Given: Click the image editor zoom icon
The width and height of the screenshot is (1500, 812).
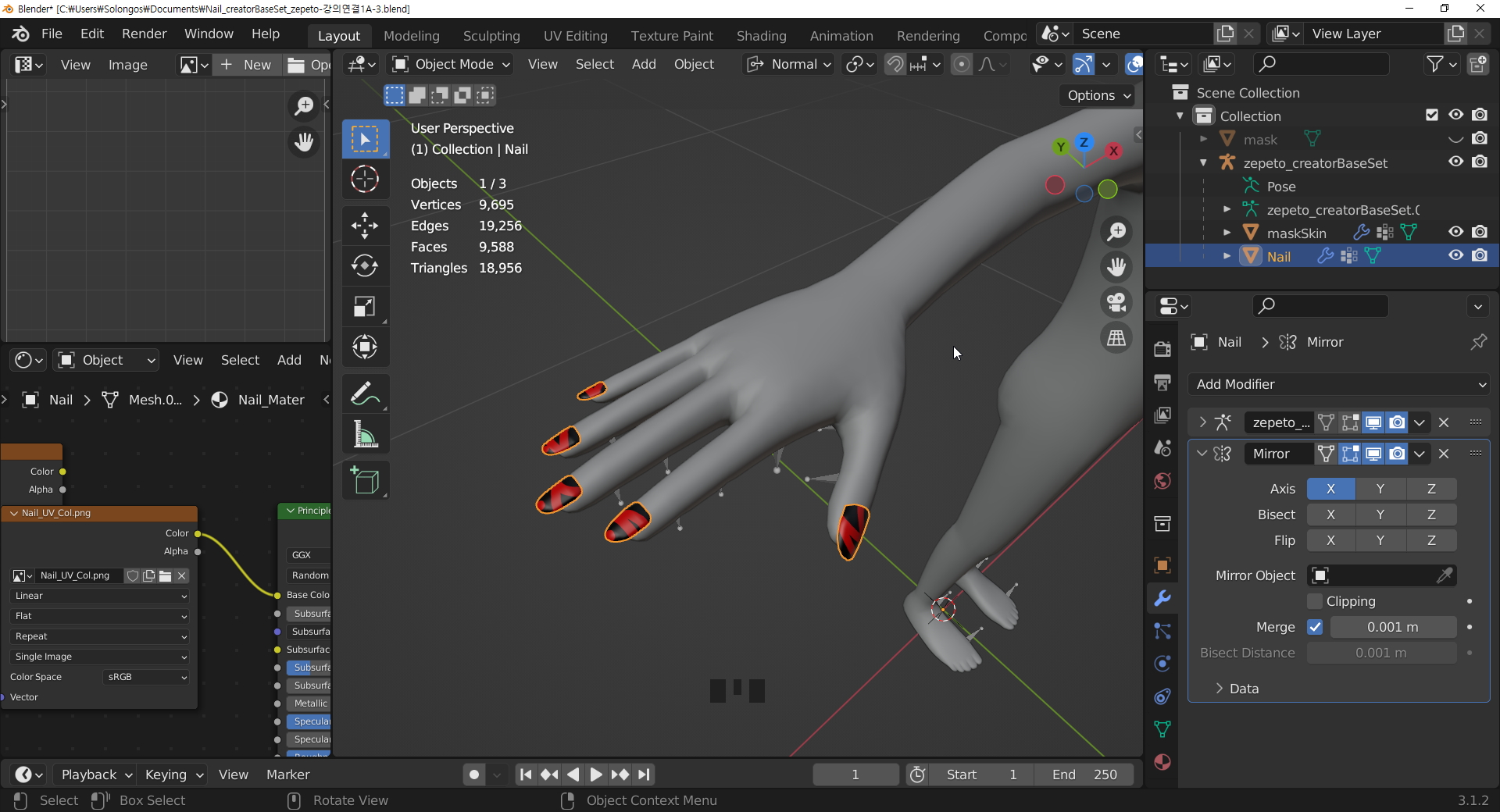Looking at the screenshot, I should (x=304, y=105).
